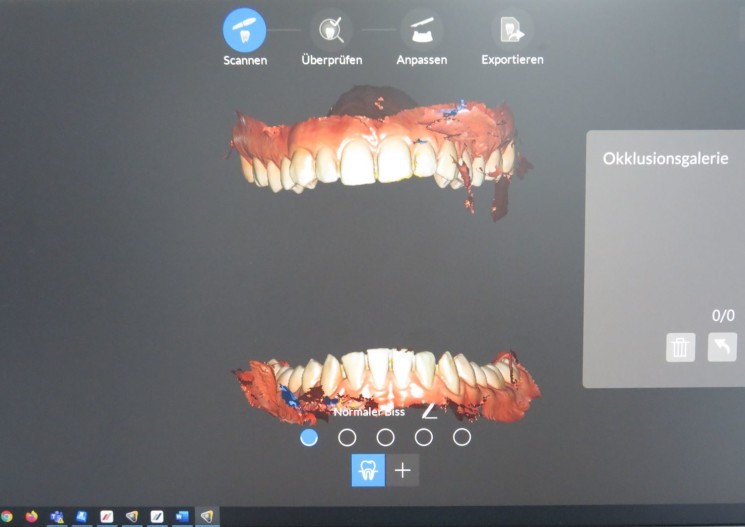Open Firefox from the taskbar
Screen dimensions: 745x527
coord(31,516)
